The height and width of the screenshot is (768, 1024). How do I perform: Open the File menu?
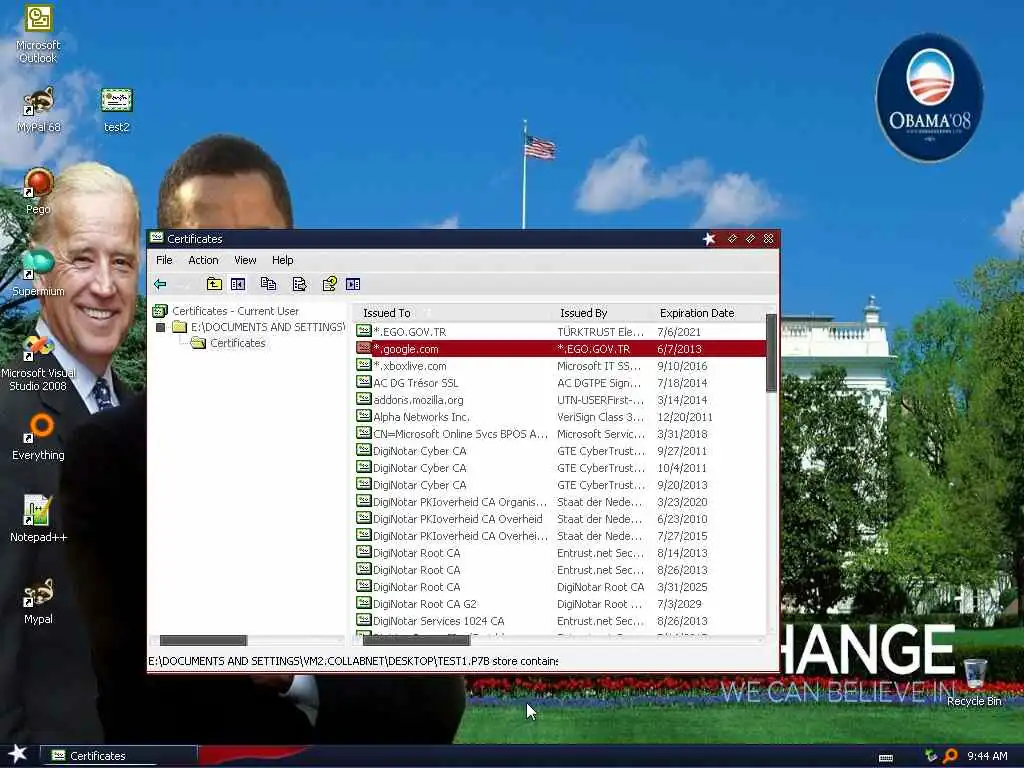(x=164, y=260)
